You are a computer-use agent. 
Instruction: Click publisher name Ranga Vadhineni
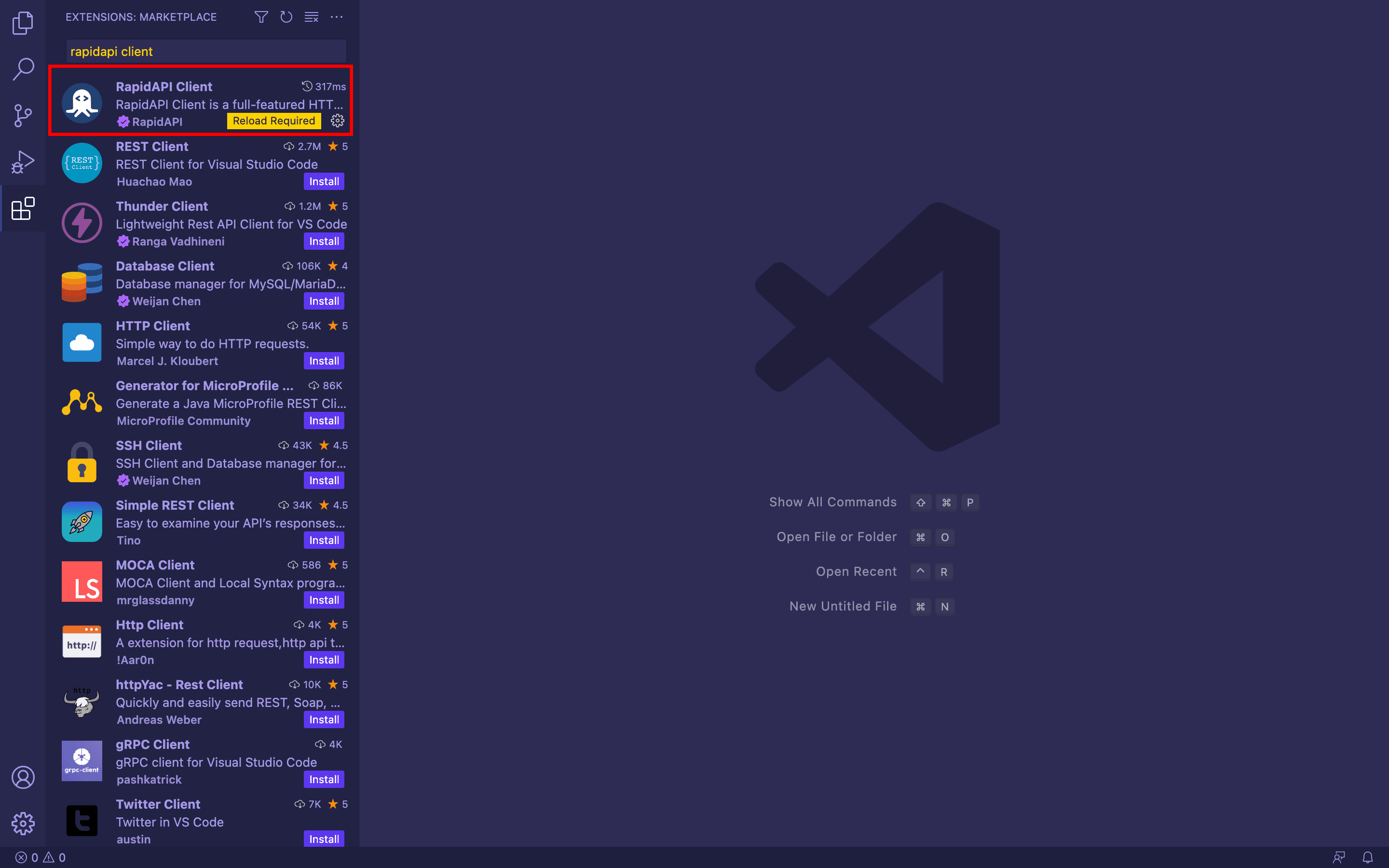coord(178,241)
